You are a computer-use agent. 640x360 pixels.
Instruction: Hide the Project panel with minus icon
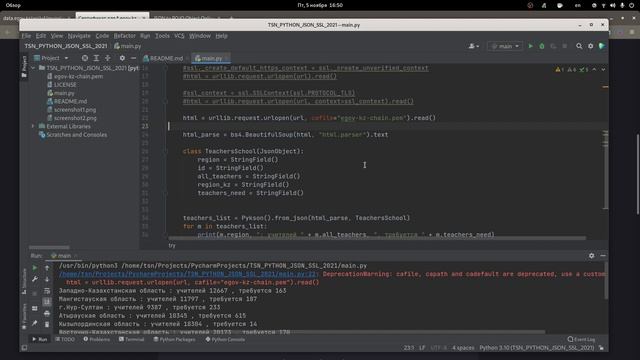pyautogui.click(x=133, y=58)
